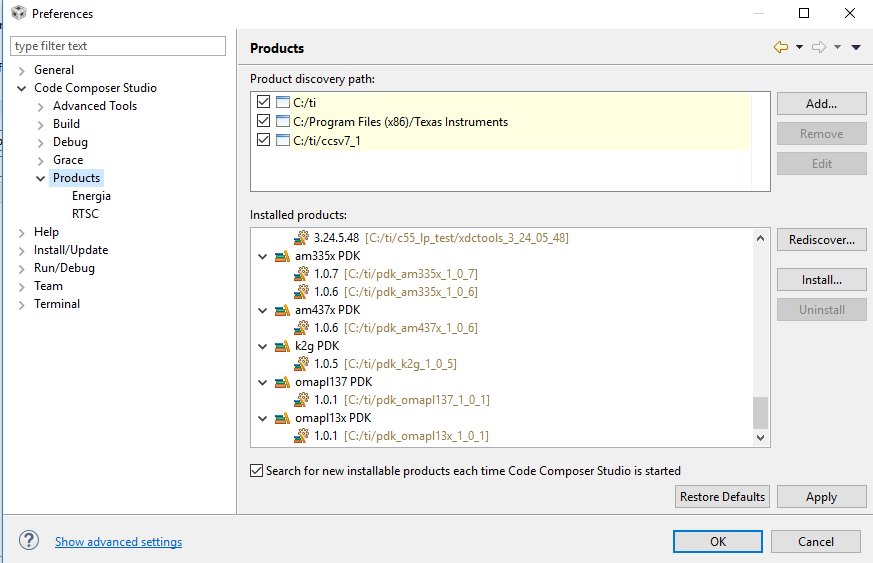Expand the General preferences category
Viewport: 873px width, 563px height.
(x=21, y=71)
